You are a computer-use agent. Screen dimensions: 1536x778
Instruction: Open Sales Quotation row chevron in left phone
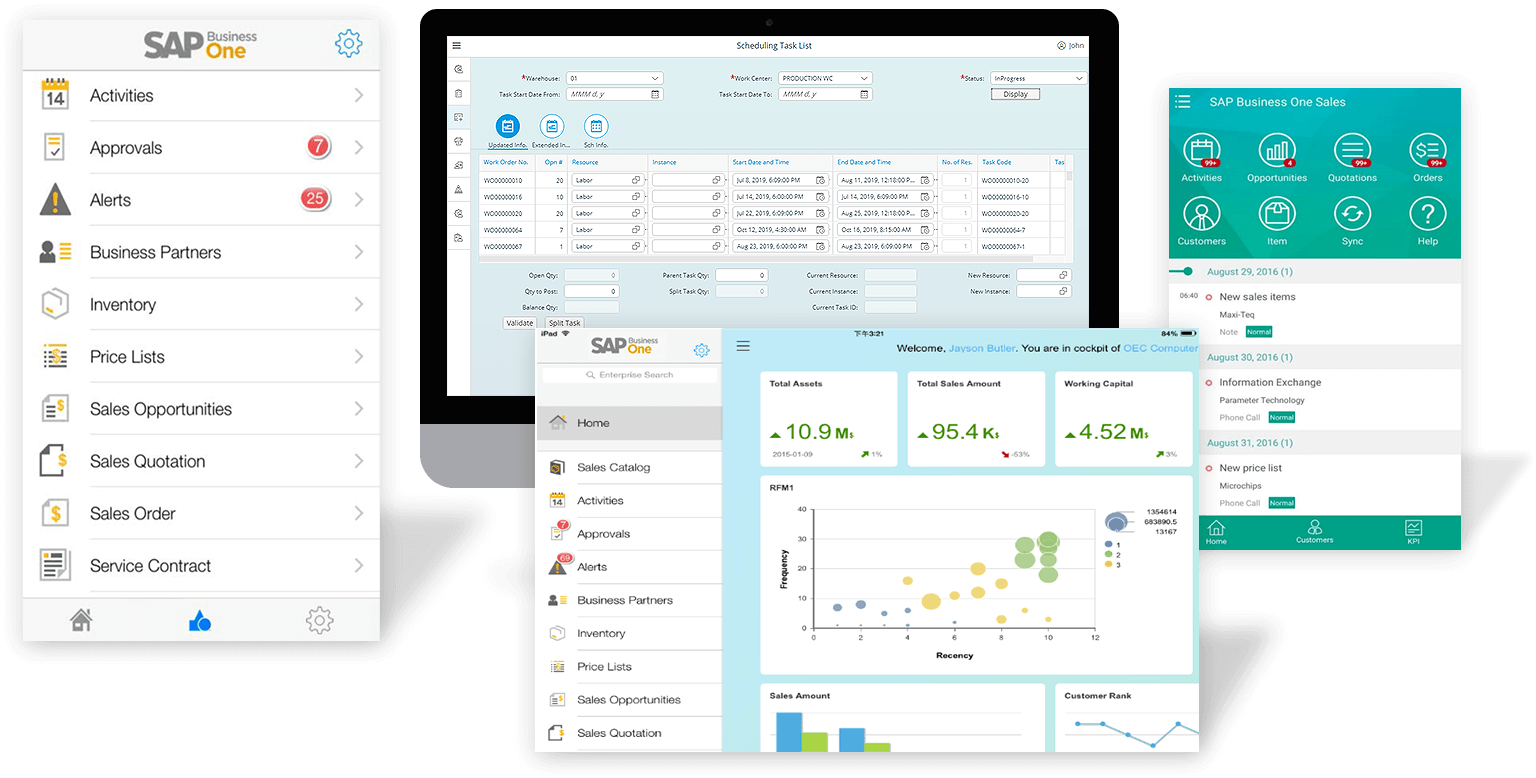pyautogui.click(x=359, y=461)
